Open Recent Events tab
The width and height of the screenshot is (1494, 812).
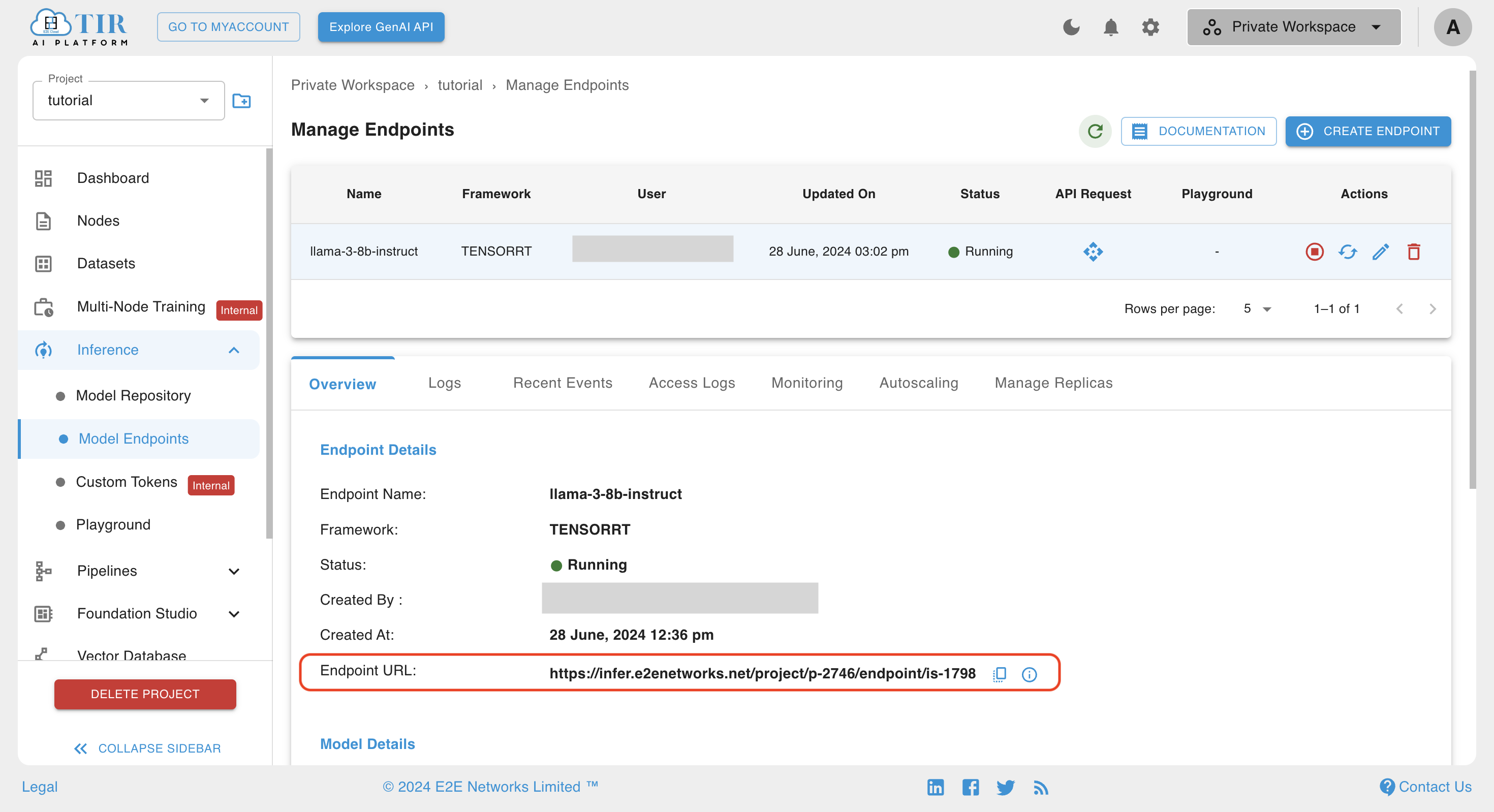pos(562,383)
